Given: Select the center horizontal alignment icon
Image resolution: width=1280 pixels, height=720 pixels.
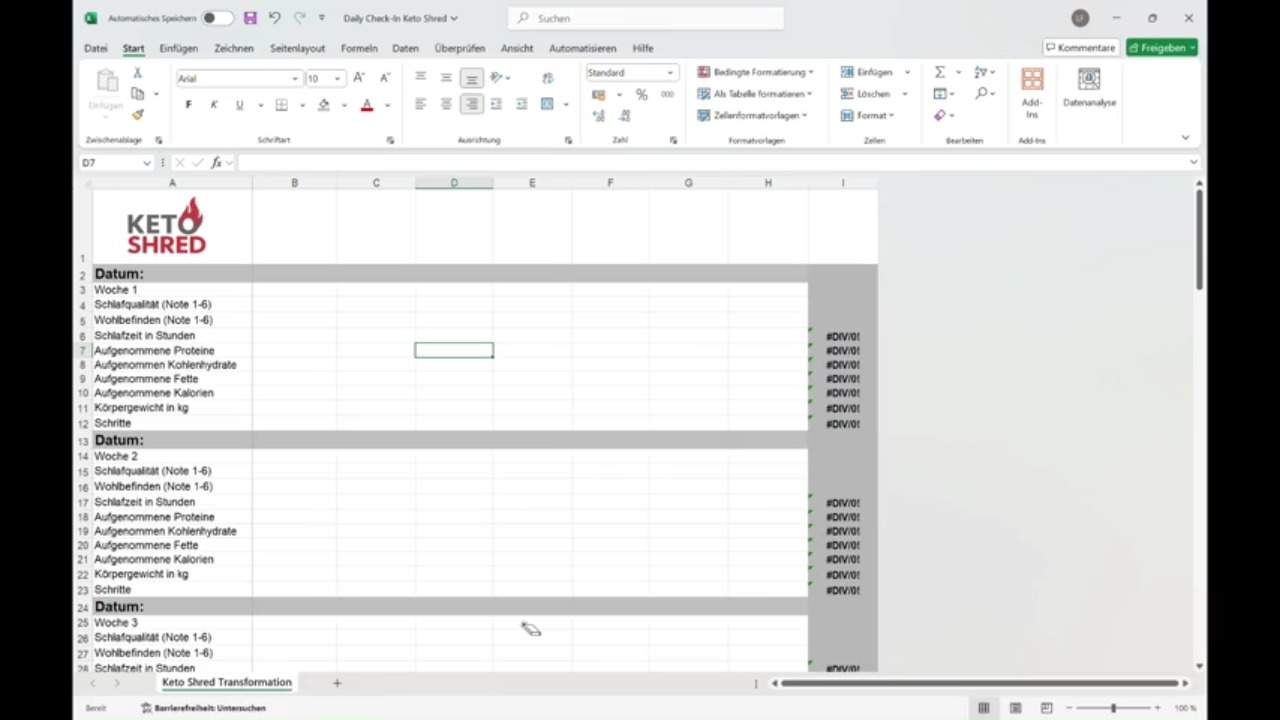Looking at the screenshot, I should click(446, 104).
